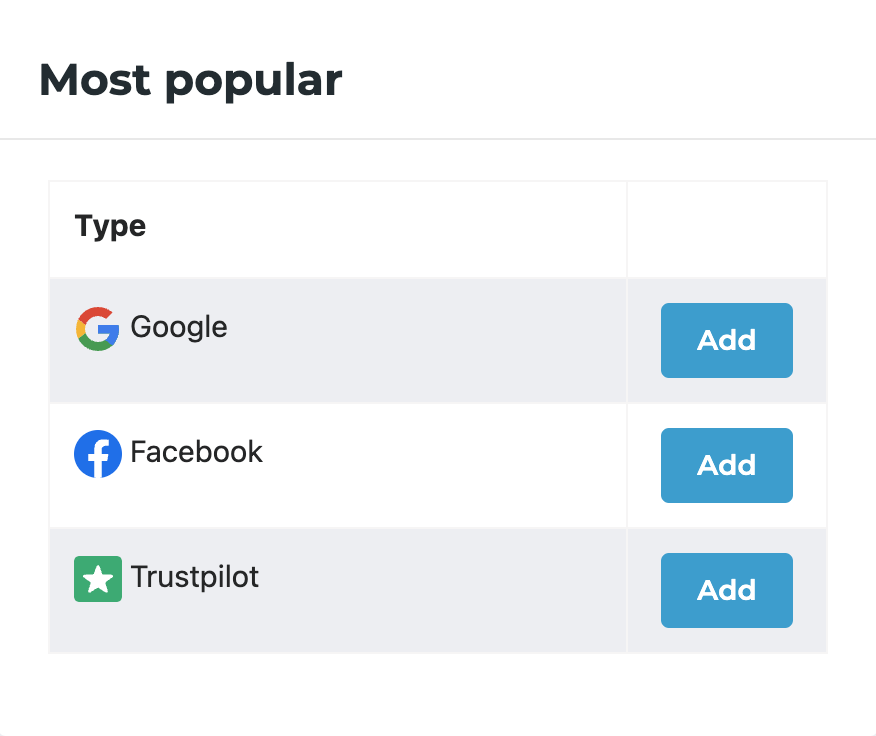Click the Facebook name text
876x736 pixels.
[196, 452]
